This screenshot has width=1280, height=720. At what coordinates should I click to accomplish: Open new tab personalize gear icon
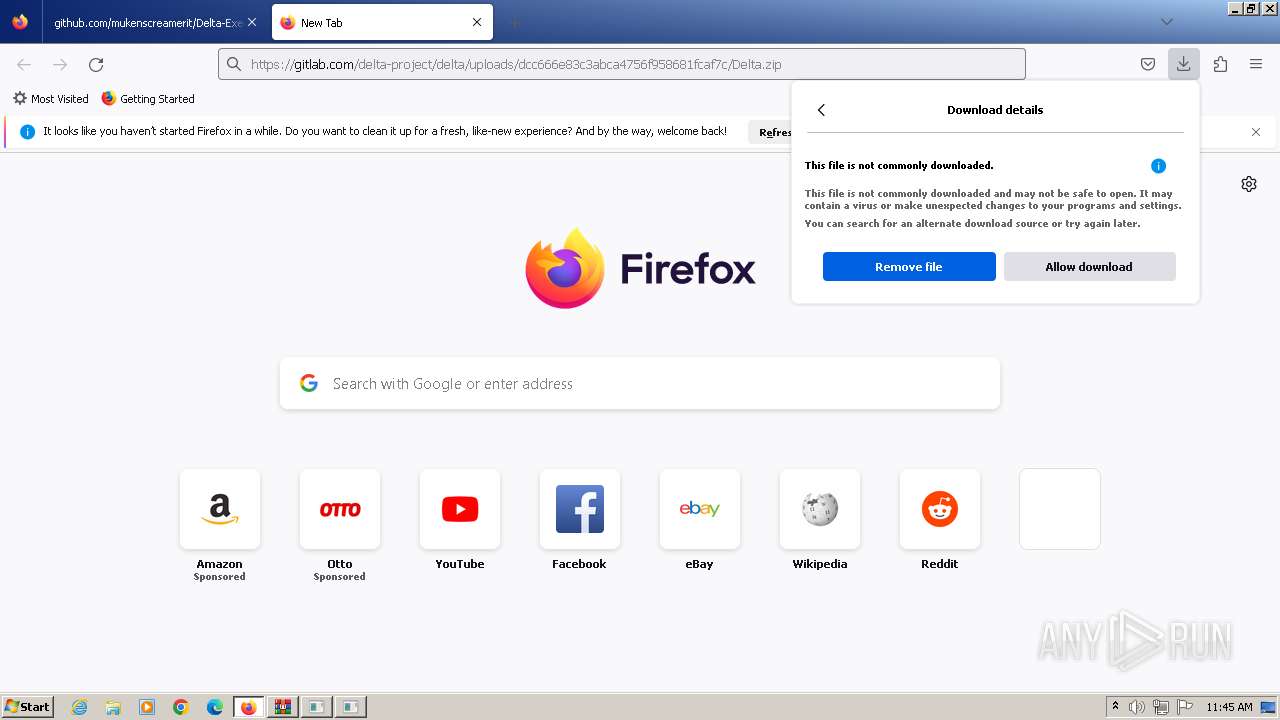pos(1249,184)
